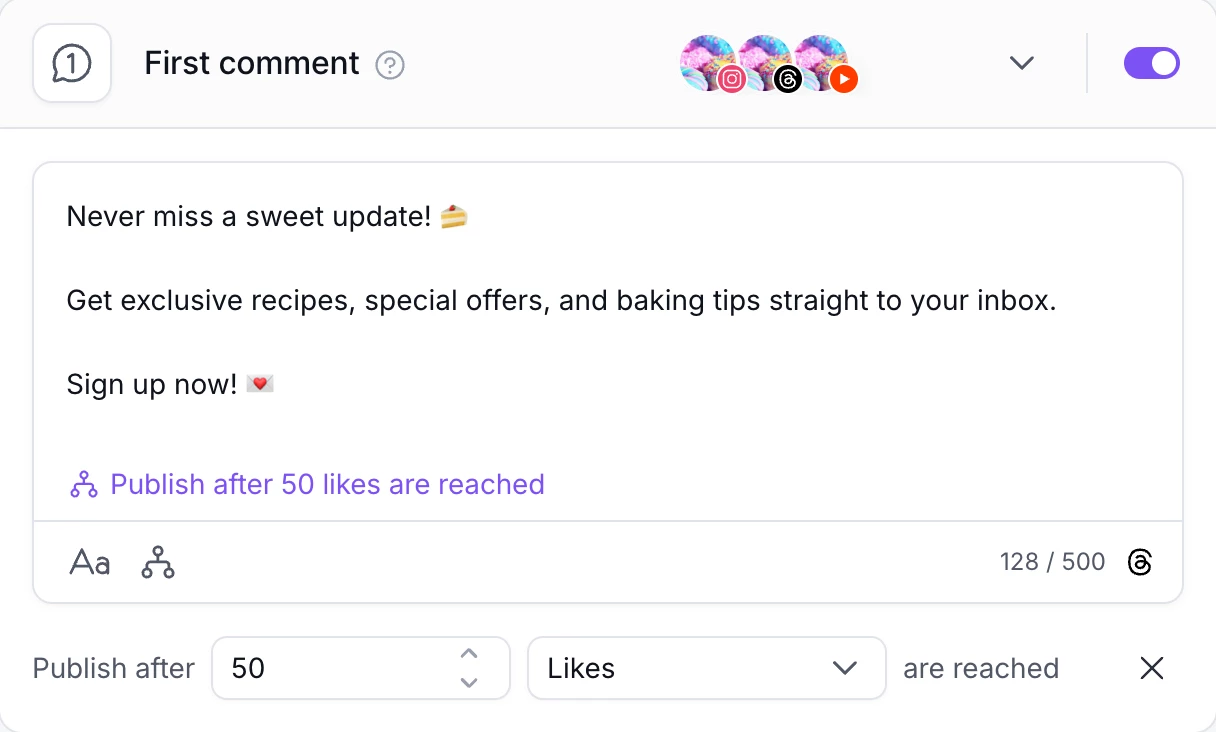The width and height of the screenshot is (1216, 732).
Task: Click the First comment speech bubble icon
Action: click(x=71, y=62)
